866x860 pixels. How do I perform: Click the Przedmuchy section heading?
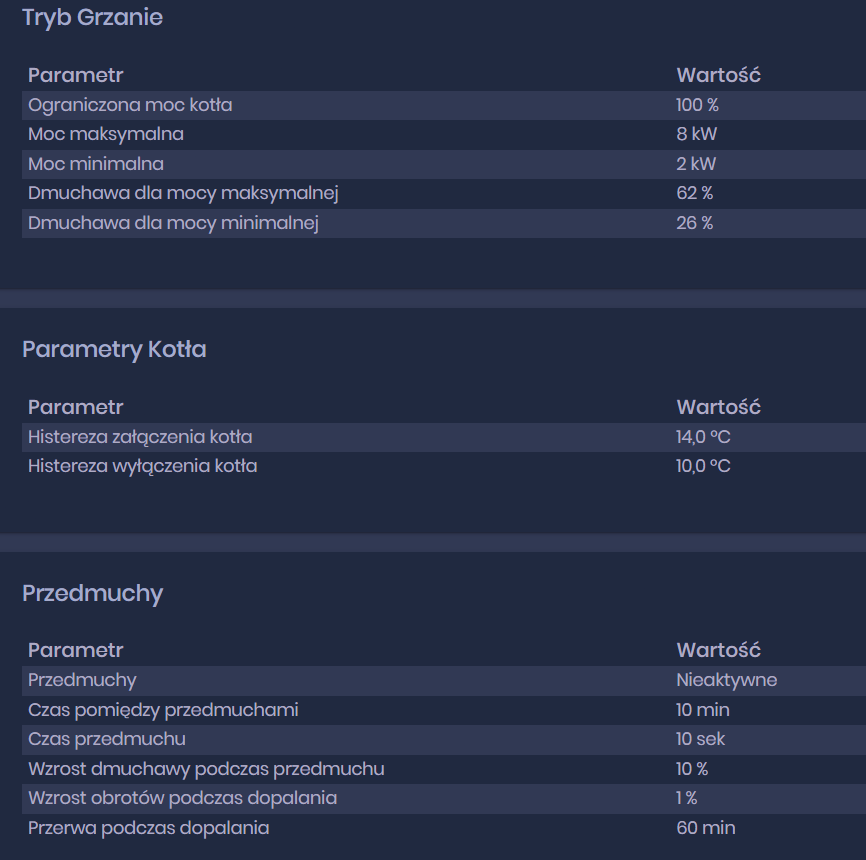[x=92, y=593]
